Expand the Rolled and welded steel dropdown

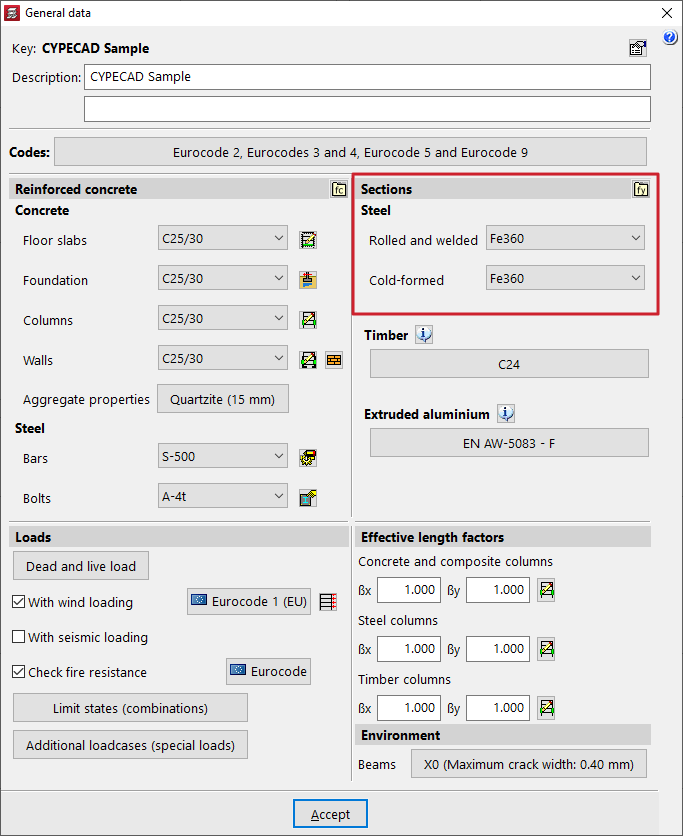[x=565, y=238]
